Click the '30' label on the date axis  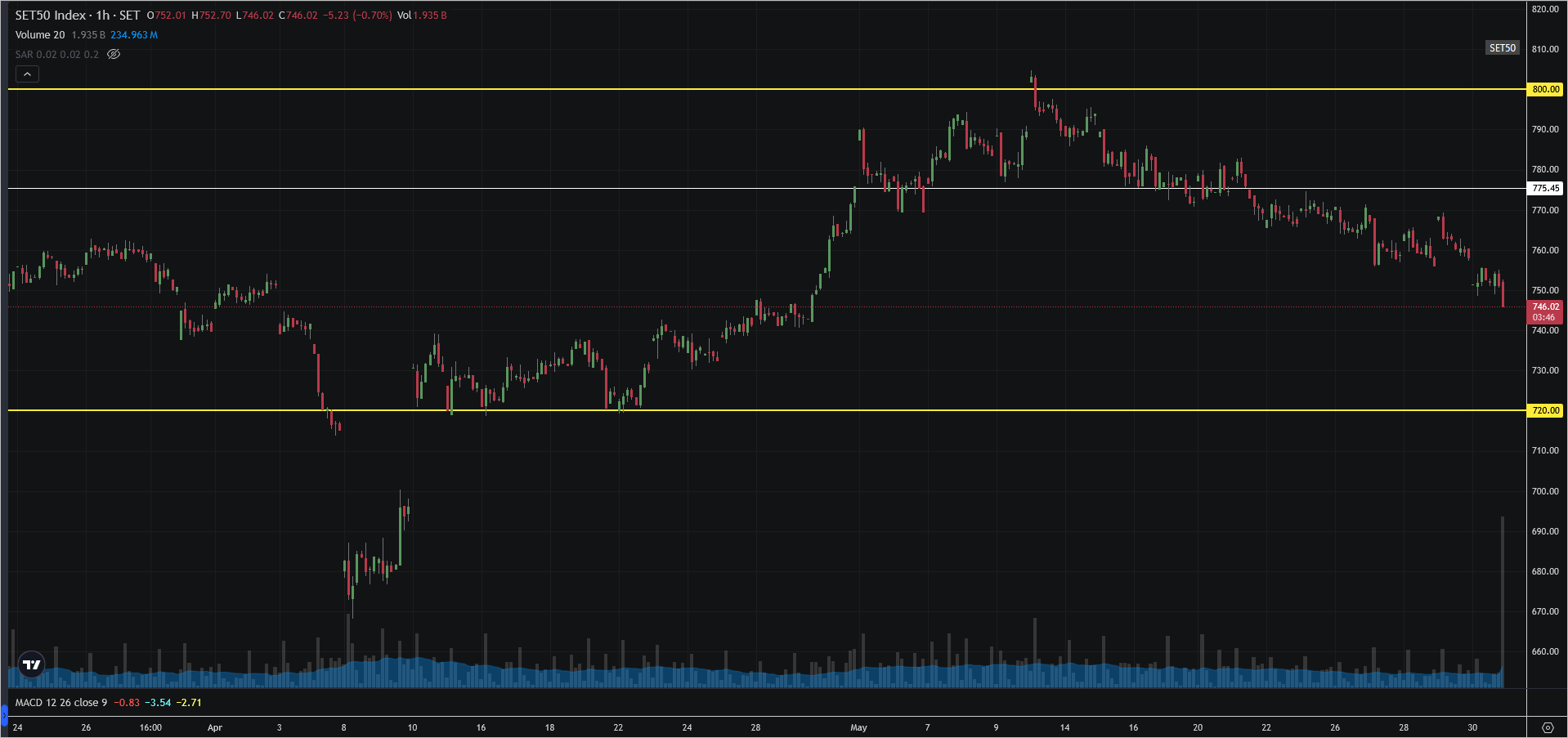click(x=1472, y=727)
